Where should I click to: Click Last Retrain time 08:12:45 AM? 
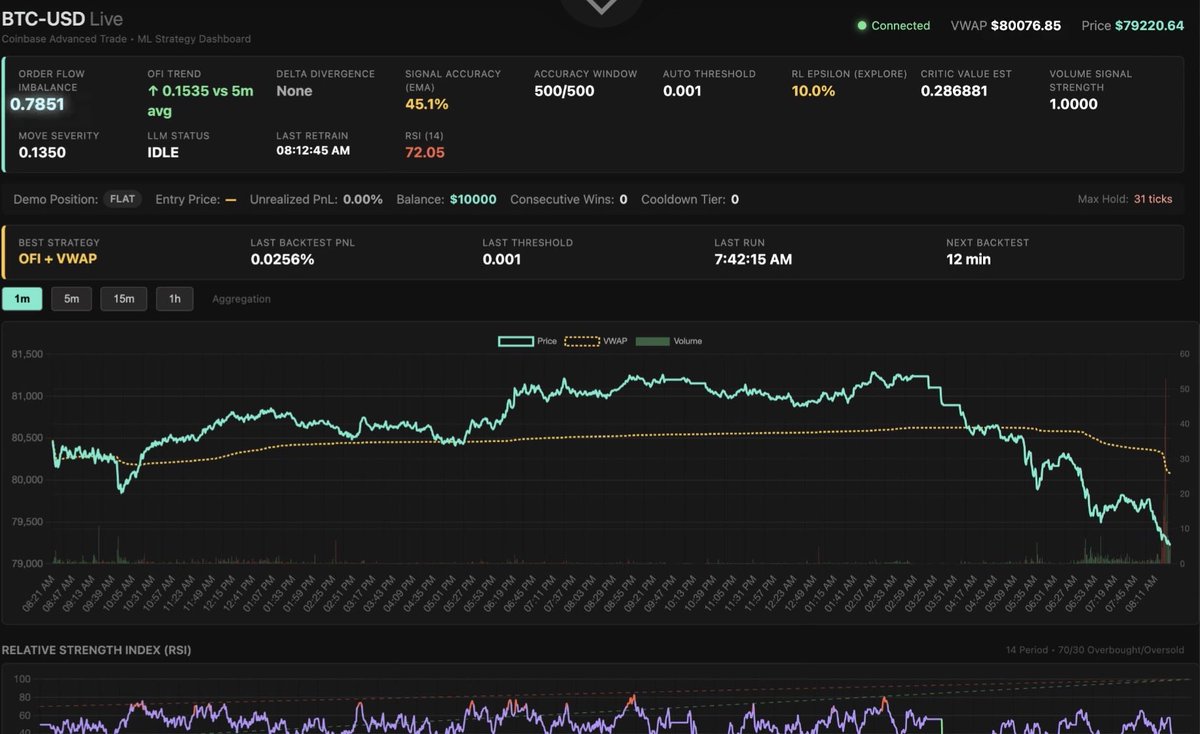(313, 150)
